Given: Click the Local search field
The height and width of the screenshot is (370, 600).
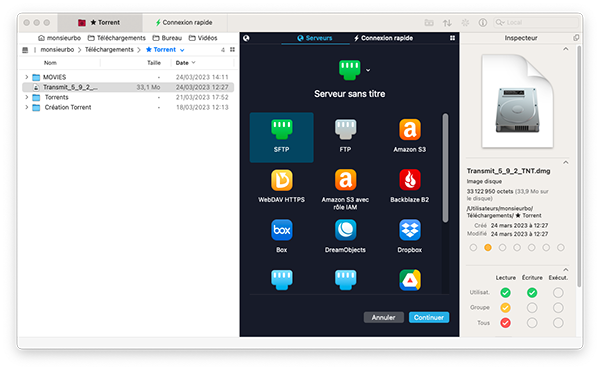Looking at the screenshot, I should coord(536,23).
